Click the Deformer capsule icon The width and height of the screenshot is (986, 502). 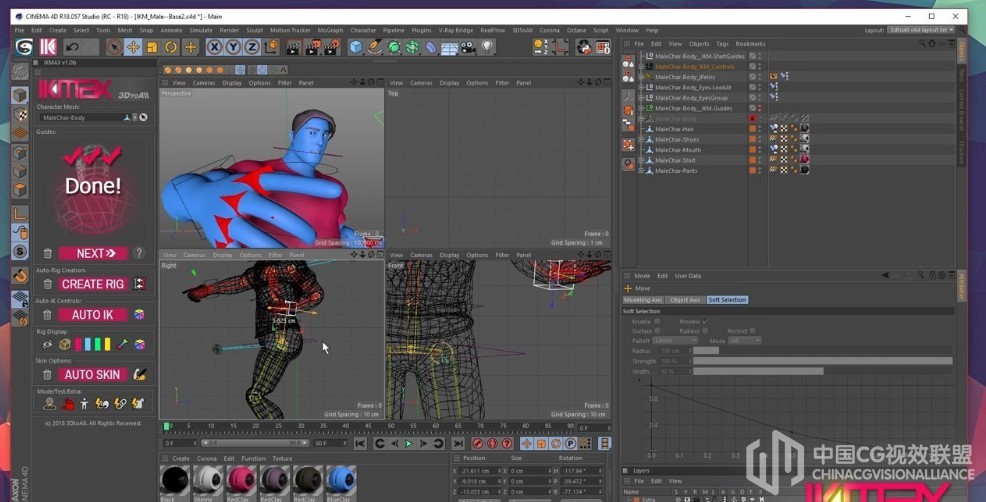point(431,47)
